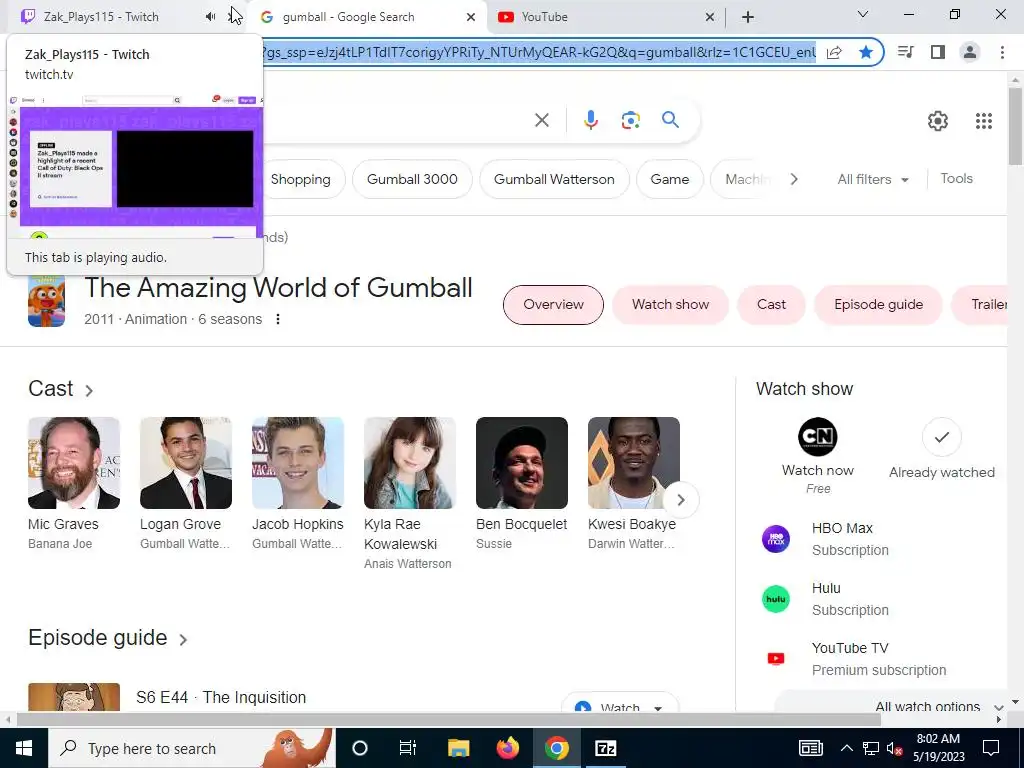The width and height of the screenshot is (1024, 768).
Task: Open Cortana circle on taskbar
Action: [x=360, y=748]
